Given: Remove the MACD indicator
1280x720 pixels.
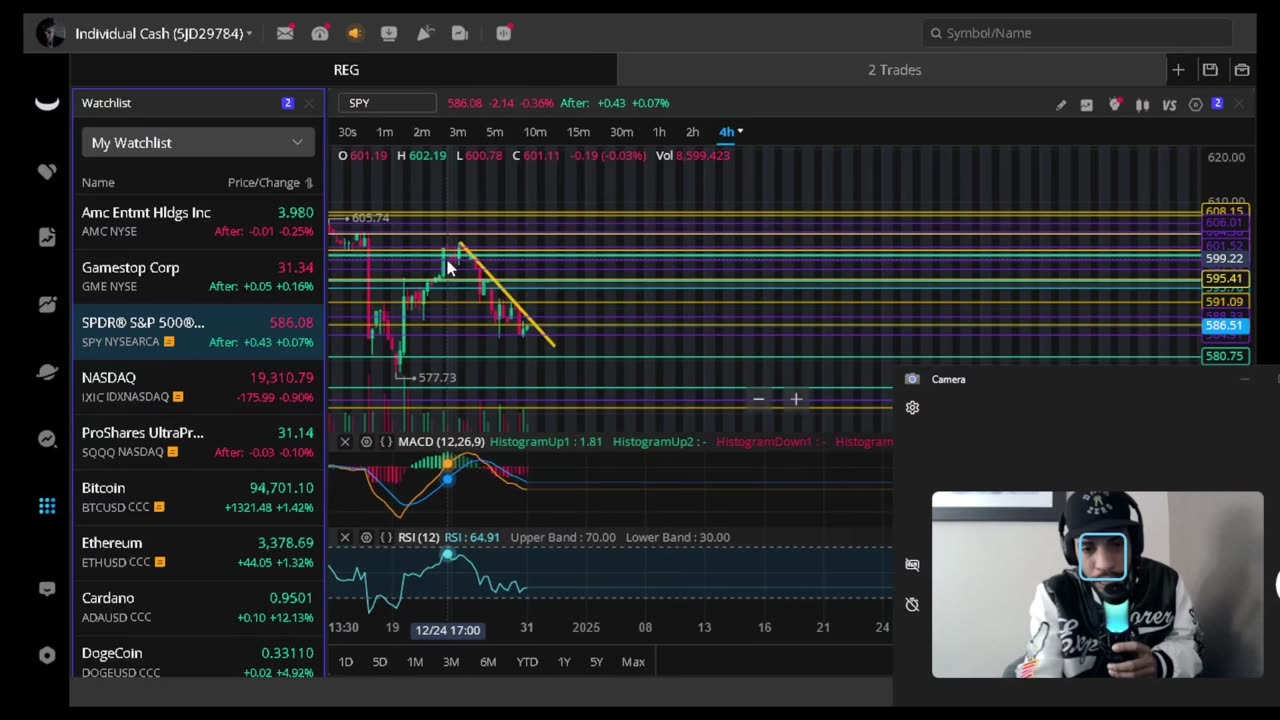Looking at the screenshot, I should (345, 442).
